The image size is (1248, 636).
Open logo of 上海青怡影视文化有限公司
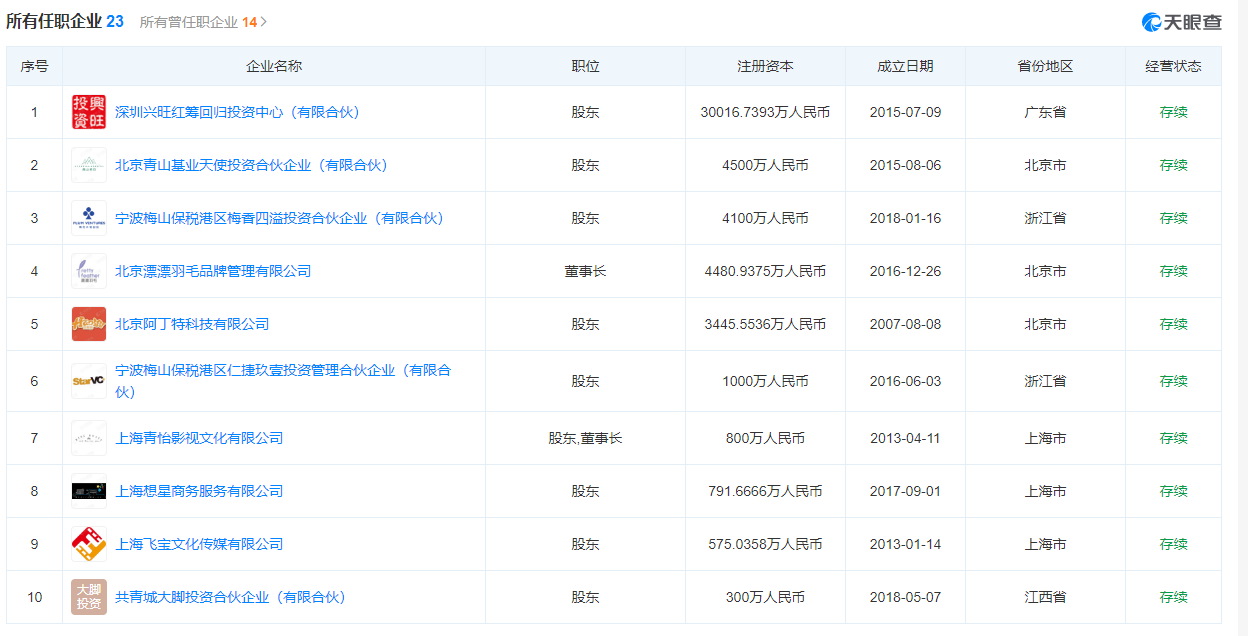click(x=89, y=438)
